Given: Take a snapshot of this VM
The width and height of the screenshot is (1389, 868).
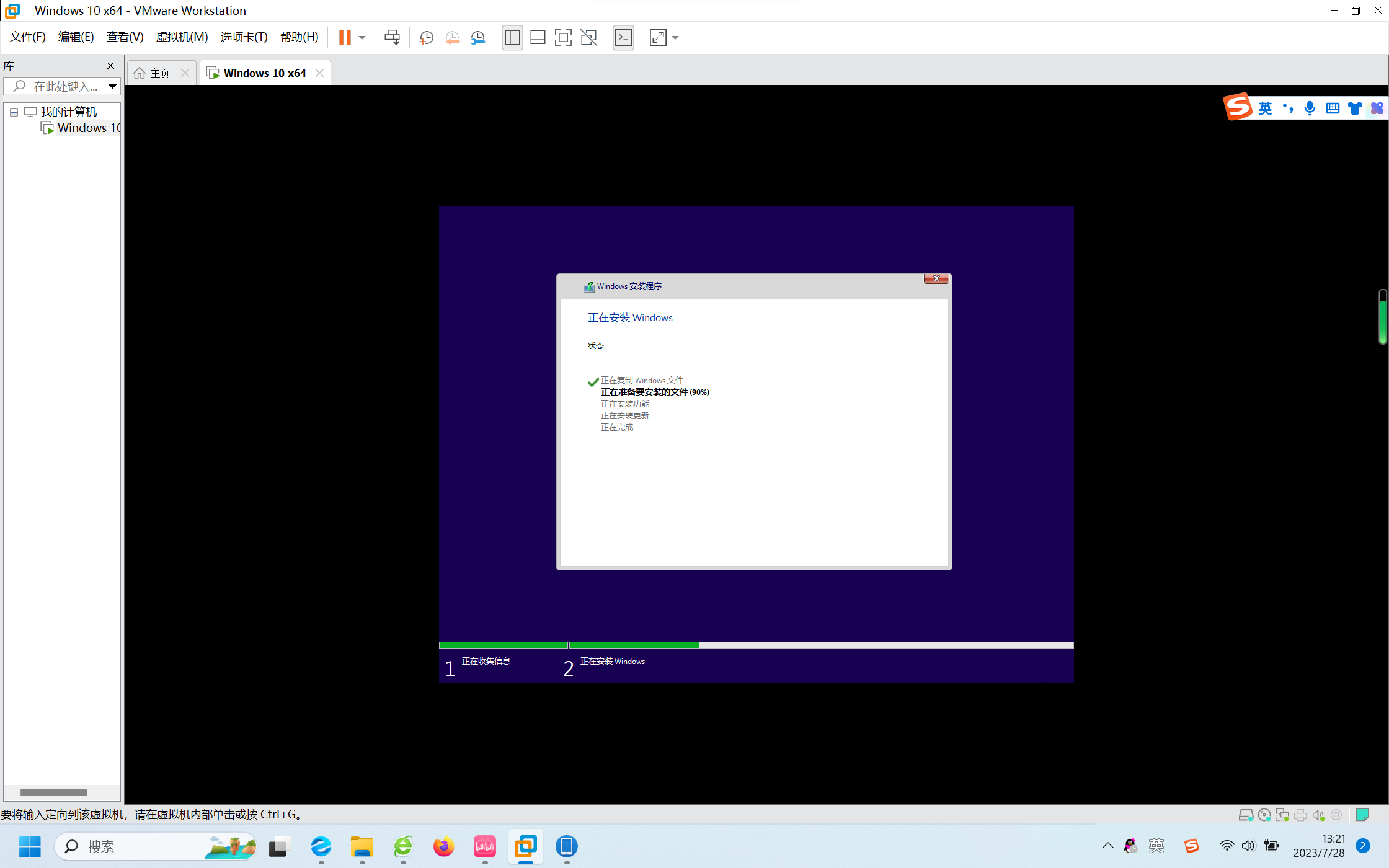Looking at the screenshot, I should click(426, 37).
